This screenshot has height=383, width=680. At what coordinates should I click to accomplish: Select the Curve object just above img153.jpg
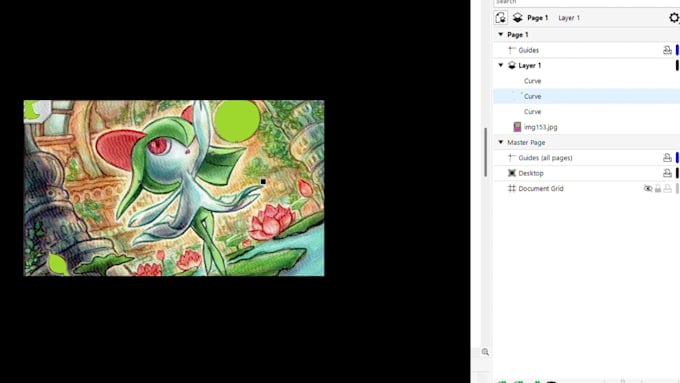coord(586,111)
